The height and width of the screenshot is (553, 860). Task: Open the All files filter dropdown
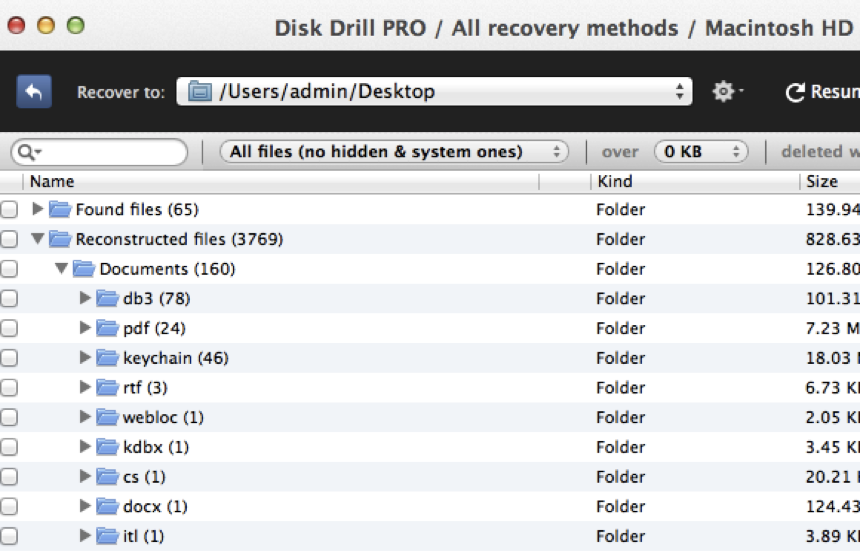pyautogui.click(x=394, y=152)
